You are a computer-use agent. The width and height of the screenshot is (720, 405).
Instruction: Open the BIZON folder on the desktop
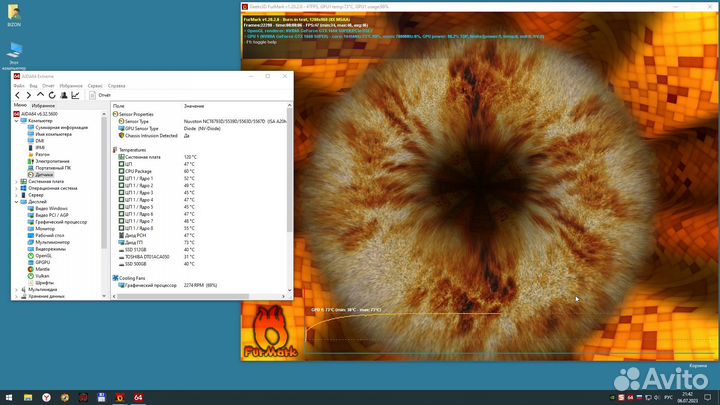[14, 15]
